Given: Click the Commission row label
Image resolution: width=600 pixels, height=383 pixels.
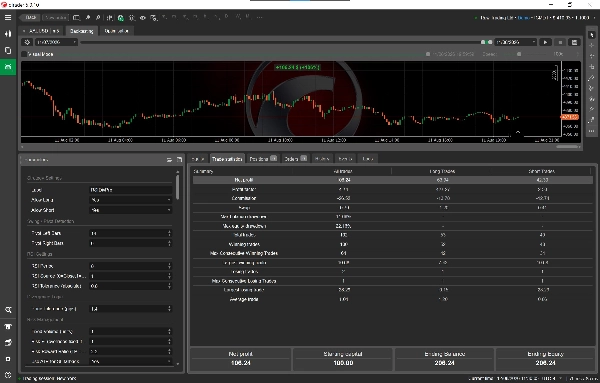Looking at the screenshot, I should [x=244, y=198].
